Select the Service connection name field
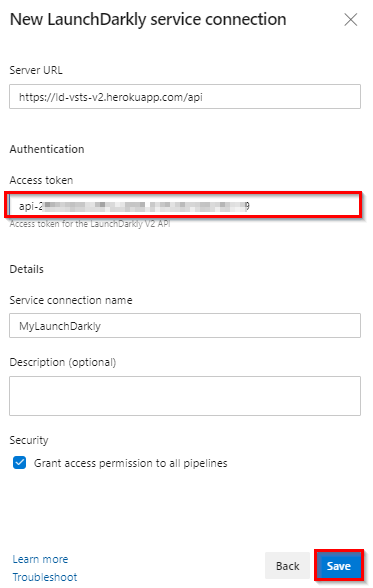The width and height of the screenshot is (373, 588). click(x=185, y=326)
